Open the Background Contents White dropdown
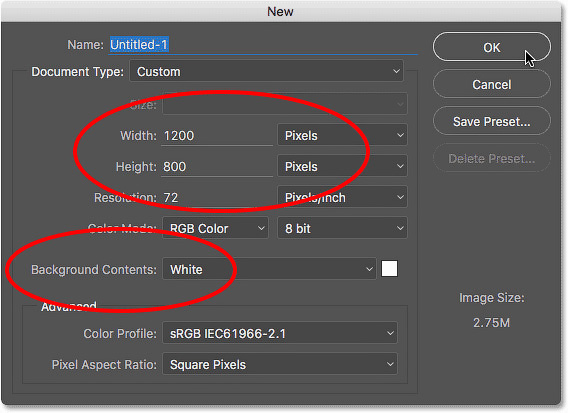Viewport: 568px width, 413px height. click(x=269, y=269)
